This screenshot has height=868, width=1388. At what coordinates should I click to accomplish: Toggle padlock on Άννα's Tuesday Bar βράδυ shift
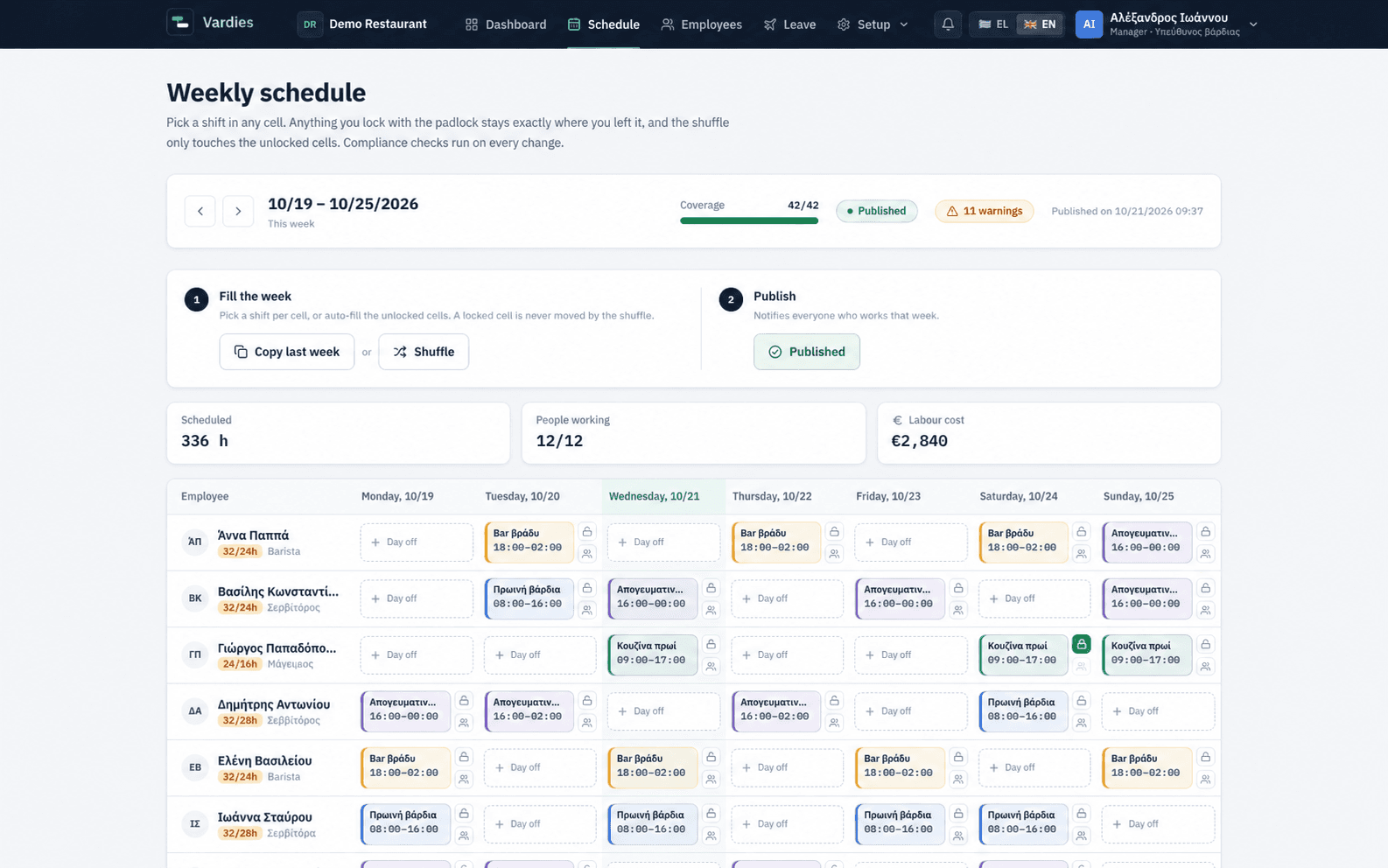tap(587, 532)
